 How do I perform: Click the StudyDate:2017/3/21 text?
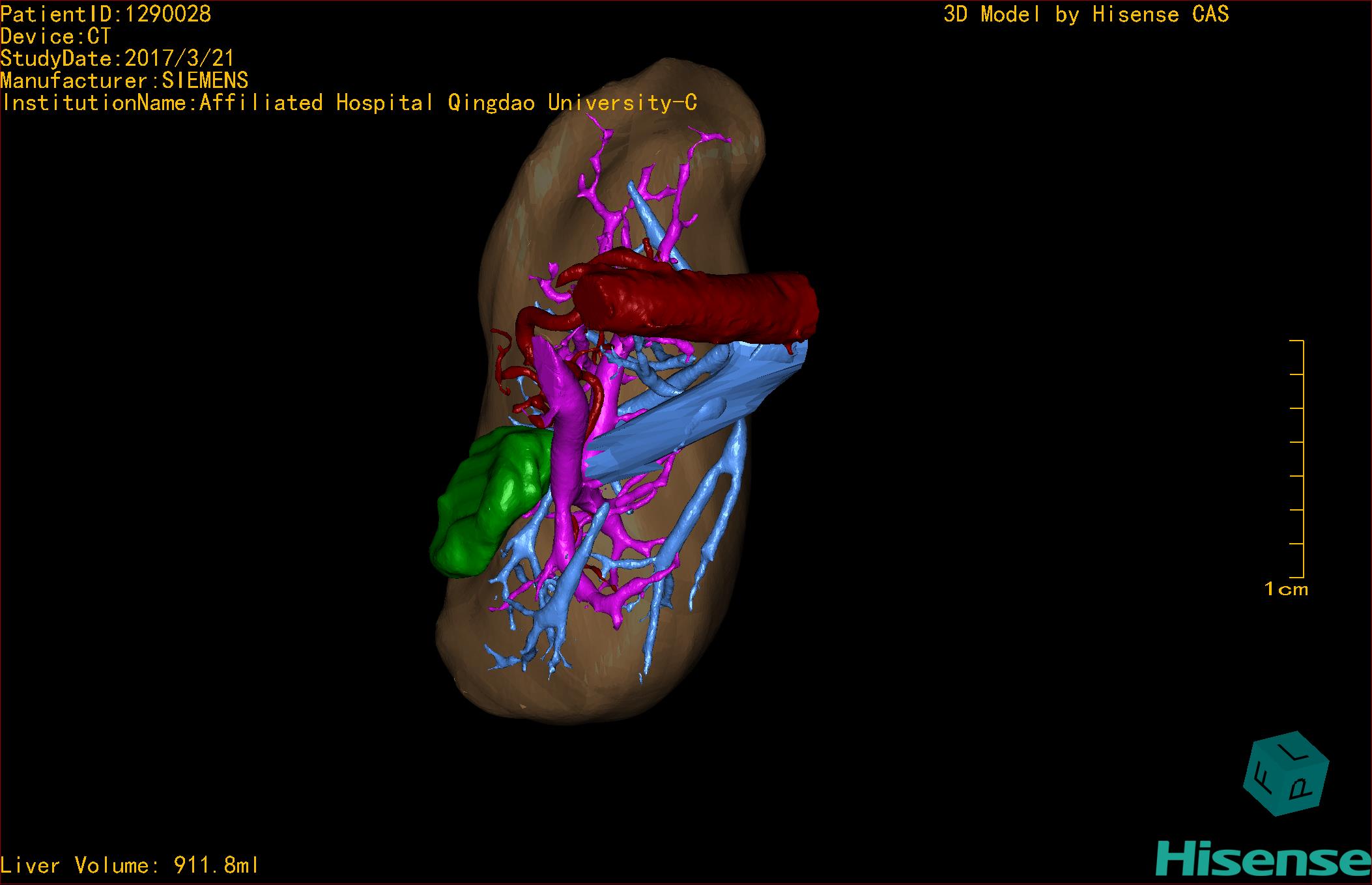(117, 58)
